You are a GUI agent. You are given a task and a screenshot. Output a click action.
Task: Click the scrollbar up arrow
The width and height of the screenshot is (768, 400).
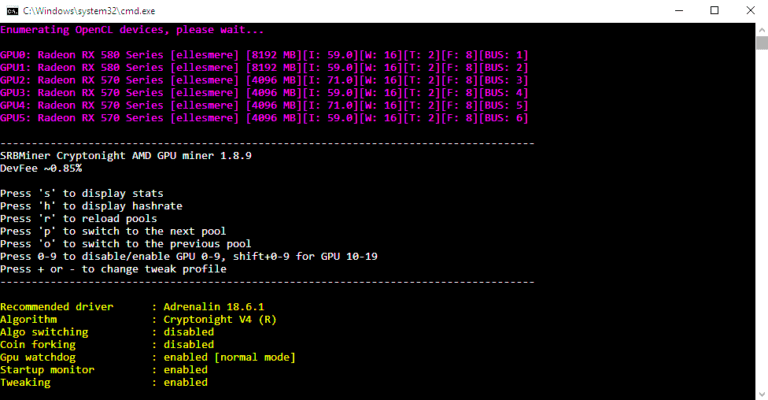762,29
